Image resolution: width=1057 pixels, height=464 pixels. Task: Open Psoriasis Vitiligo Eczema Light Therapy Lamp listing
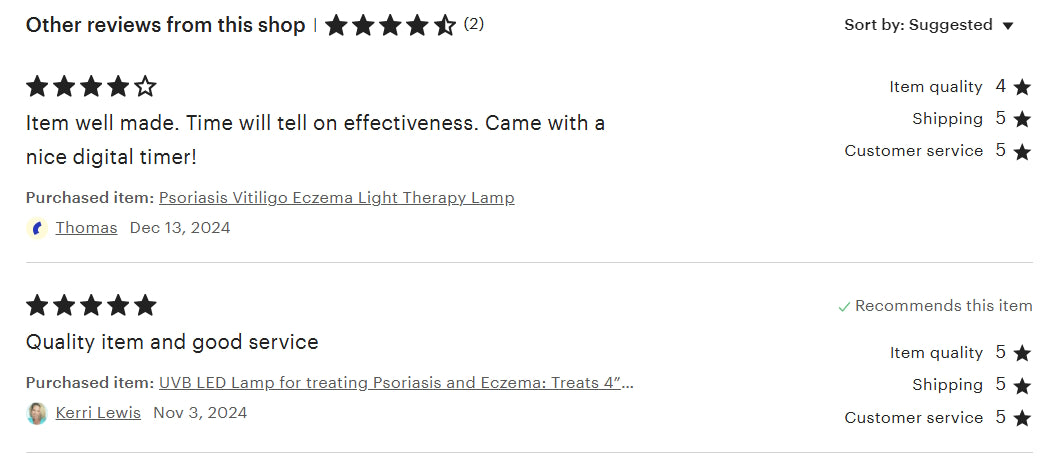point(336,198)
